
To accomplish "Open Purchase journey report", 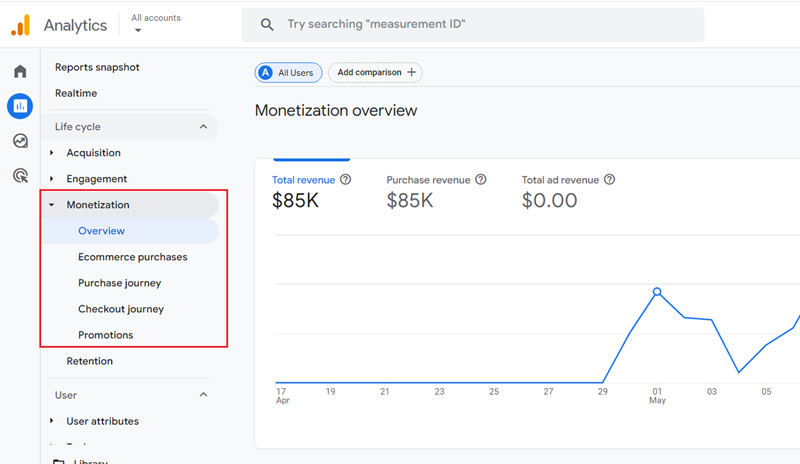I will pyautogui.click(x=119, y=283).
